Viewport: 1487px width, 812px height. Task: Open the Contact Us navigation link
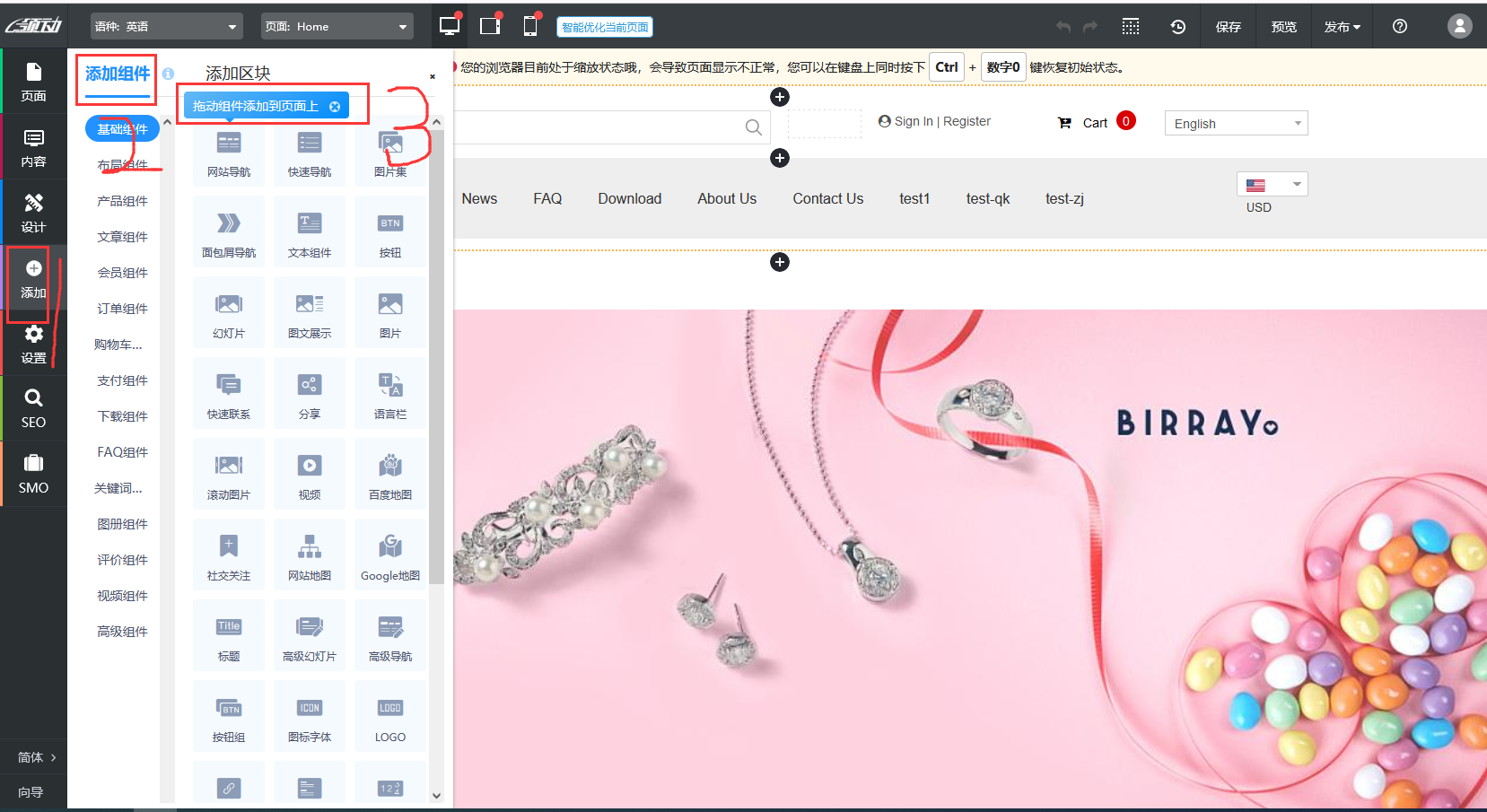pos(827,199)
